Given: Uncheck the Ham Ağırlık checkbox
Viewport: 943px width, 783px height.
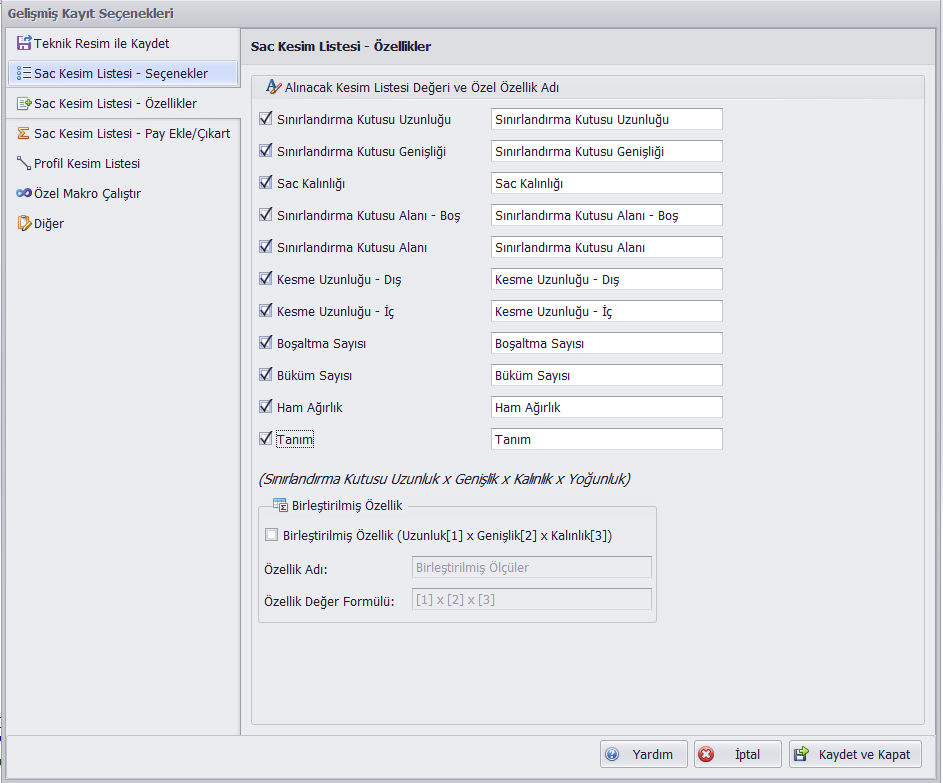Looking at the screenshot, I should 265,407.
